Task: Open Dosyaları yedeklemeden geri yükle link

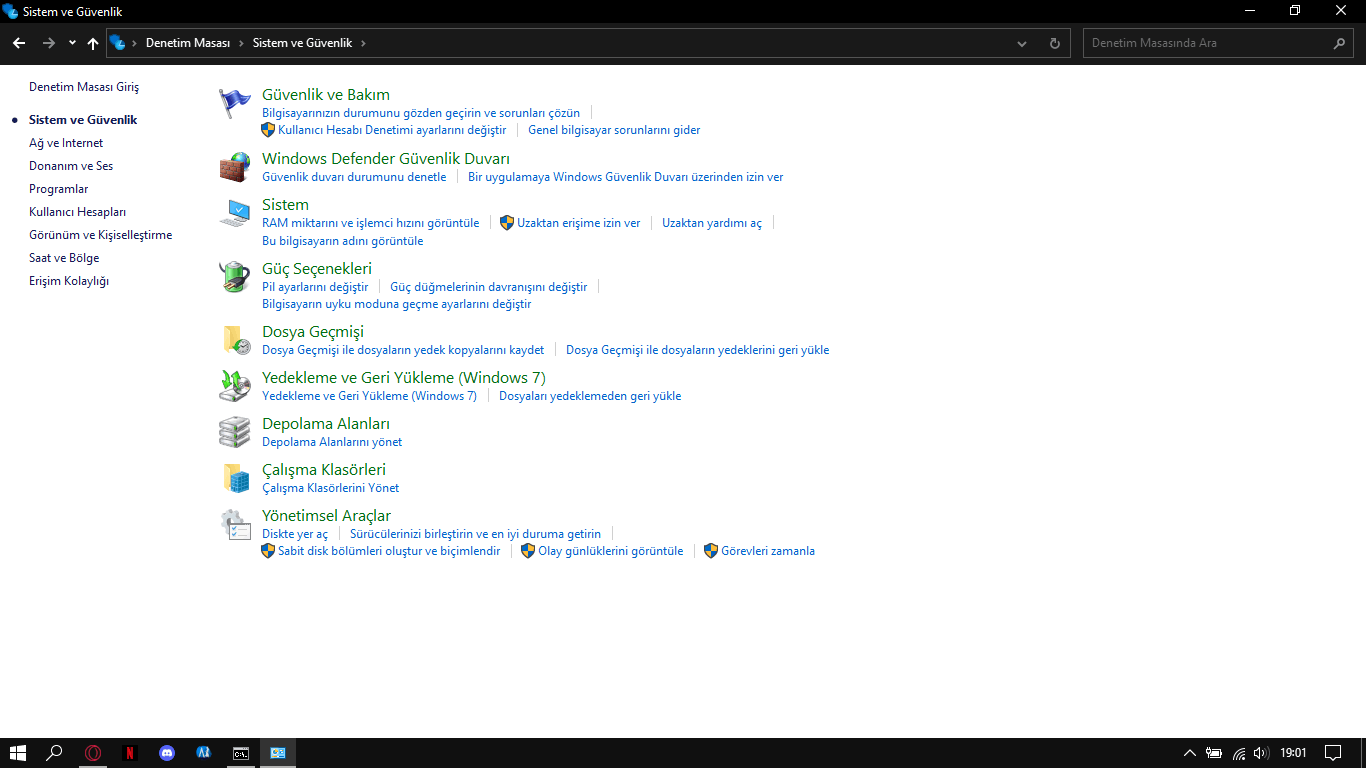Action: tap(590, 396)
